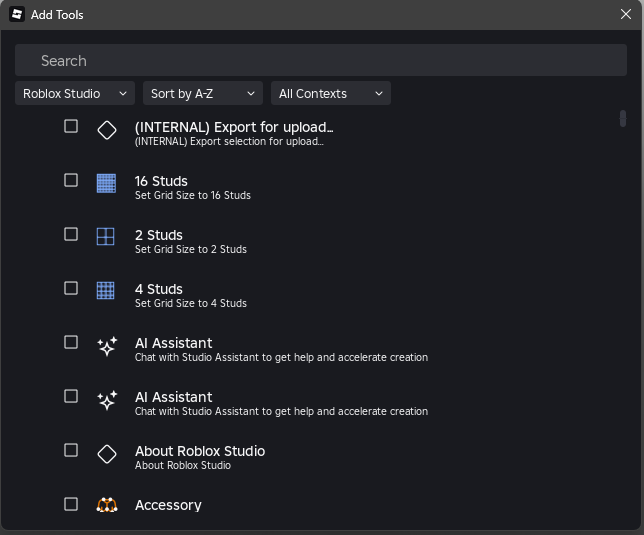Viewport: 644px width, 535px height.
Task: Tick the Accessory checkbox
Action: [71, 504]
